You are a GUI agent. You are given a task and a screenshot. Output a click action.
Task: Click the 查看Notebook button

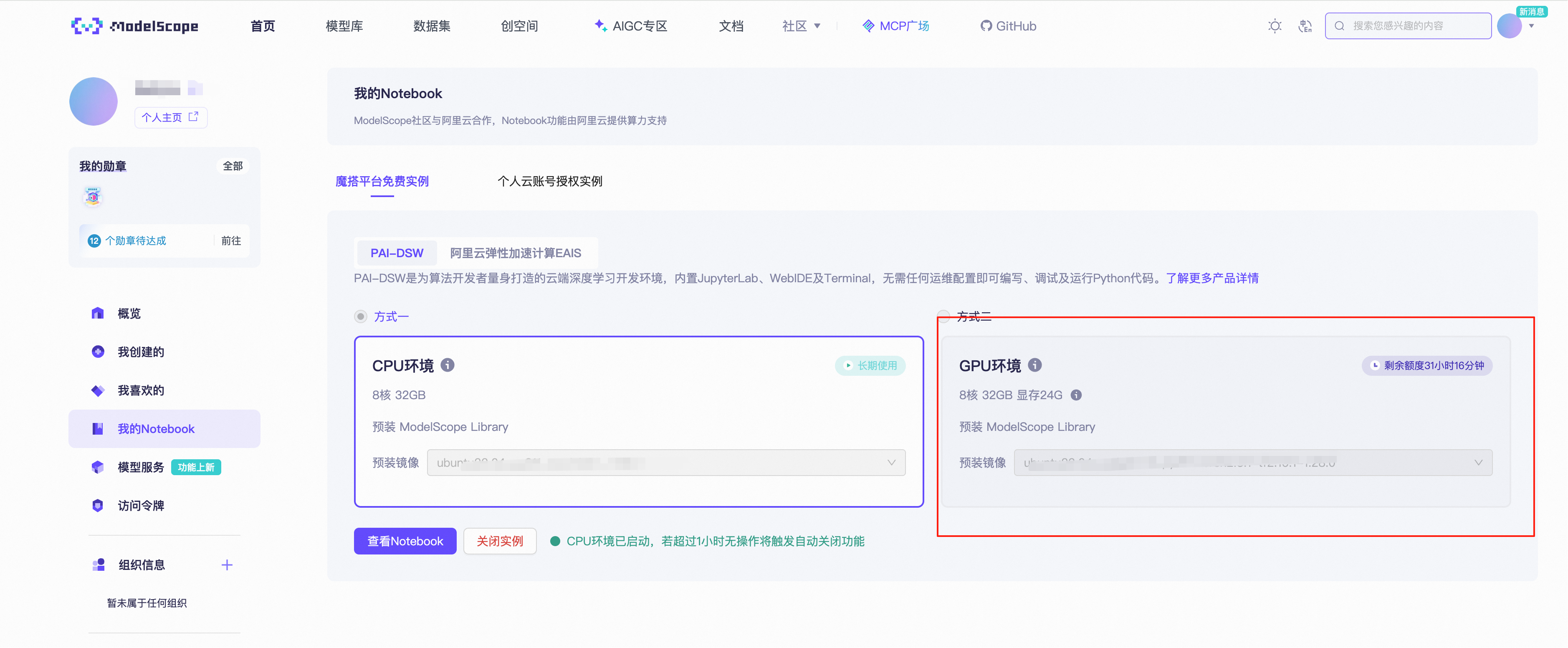coord(404,541)
